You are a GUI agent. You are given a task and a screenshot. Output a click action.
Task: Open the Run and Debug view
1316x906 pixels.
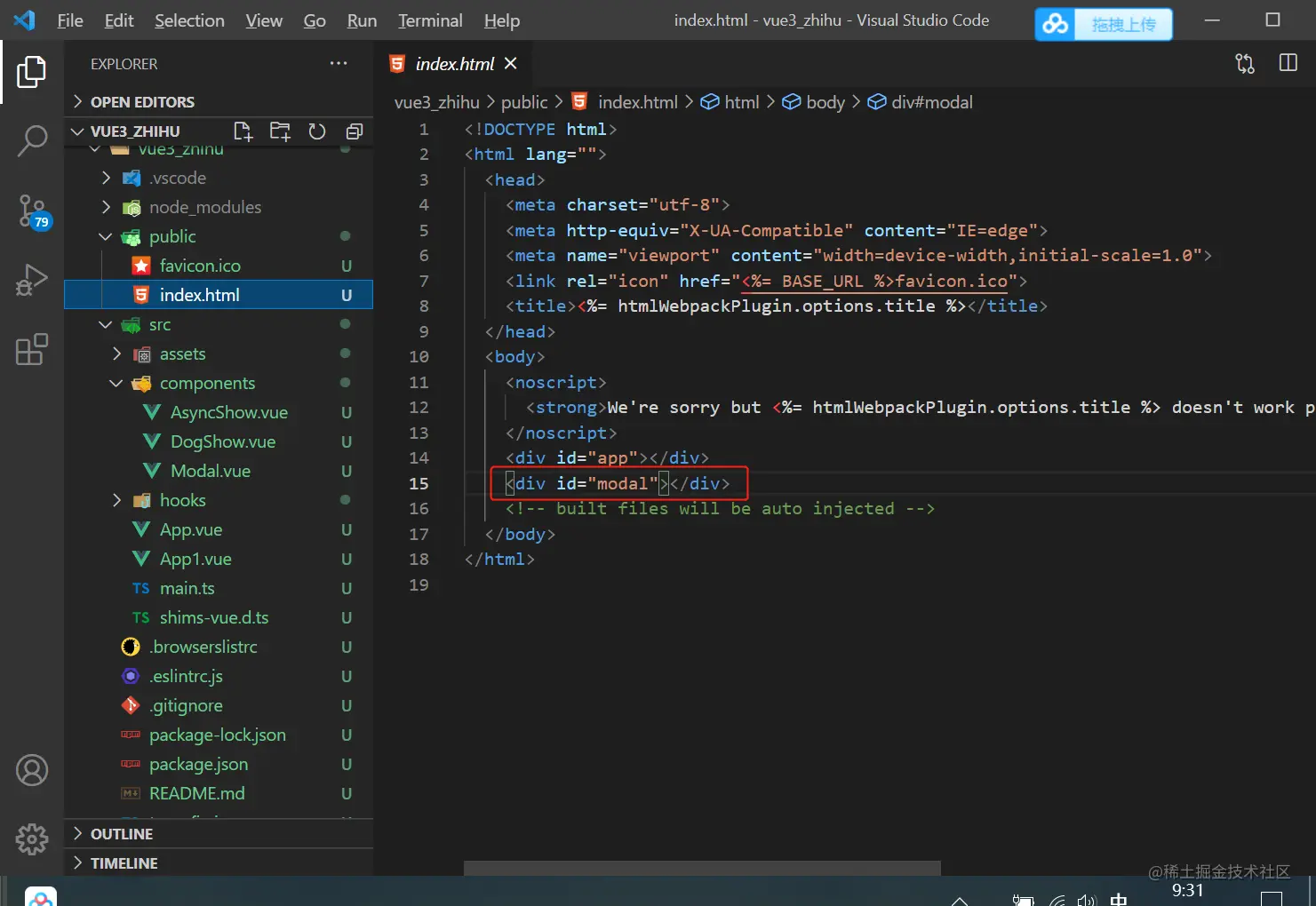coord(32,280)
